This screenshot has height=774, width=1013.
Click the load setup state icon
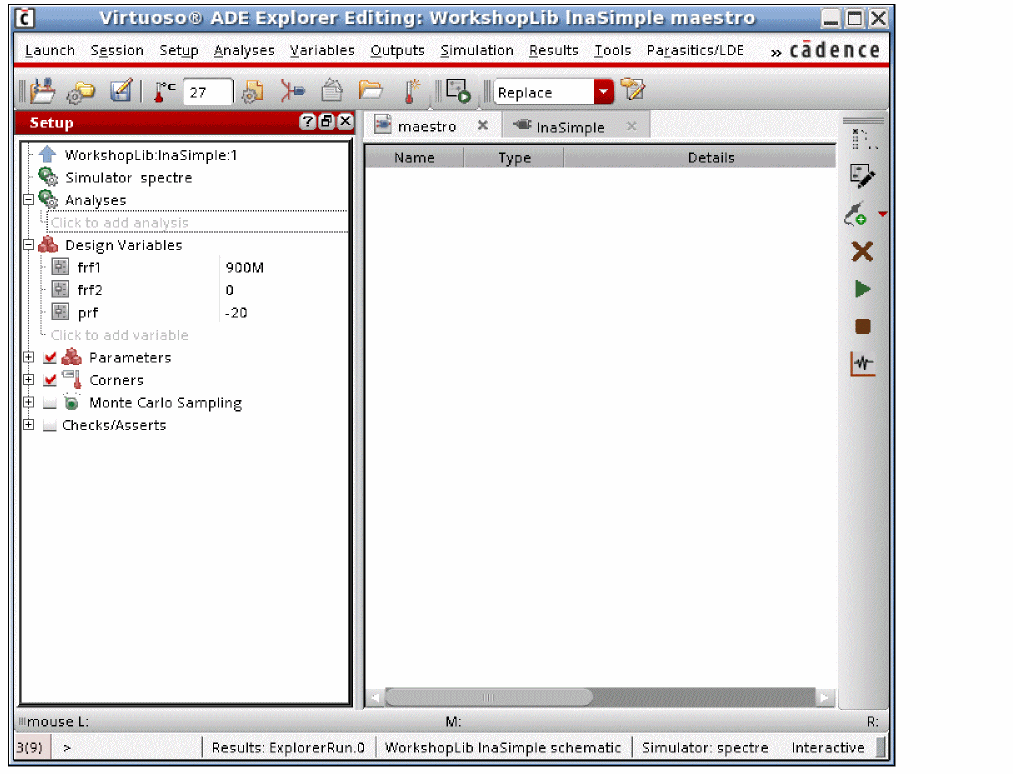[43, 91]
